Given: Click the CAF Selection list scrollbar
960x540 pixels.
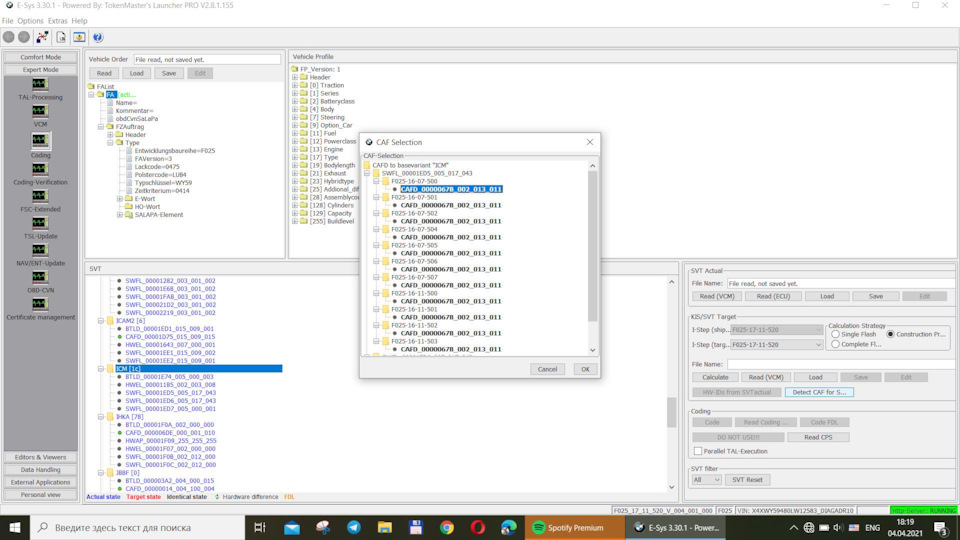Looking at the screenshot, I should (592, 245).
